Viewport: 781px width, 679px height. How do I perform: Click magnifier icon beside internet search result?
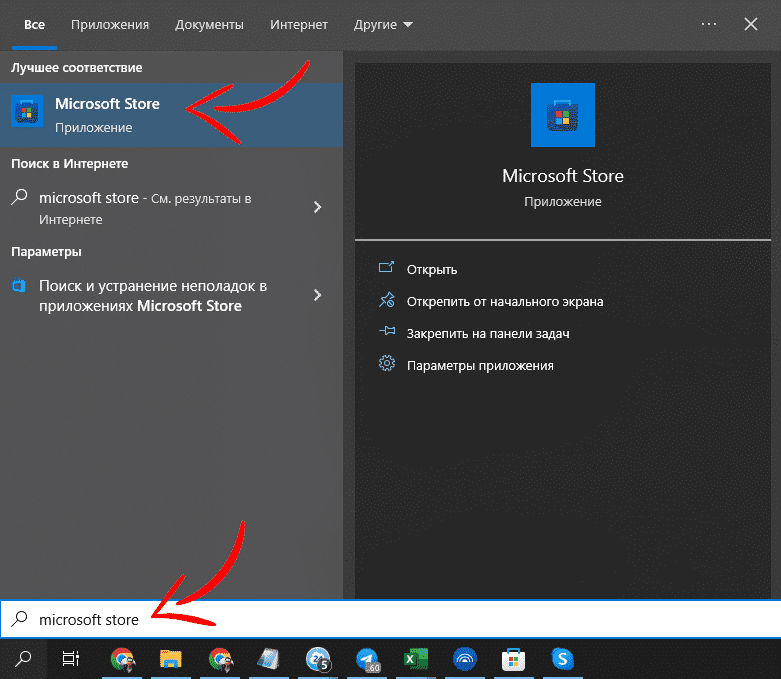coord(19,197)
